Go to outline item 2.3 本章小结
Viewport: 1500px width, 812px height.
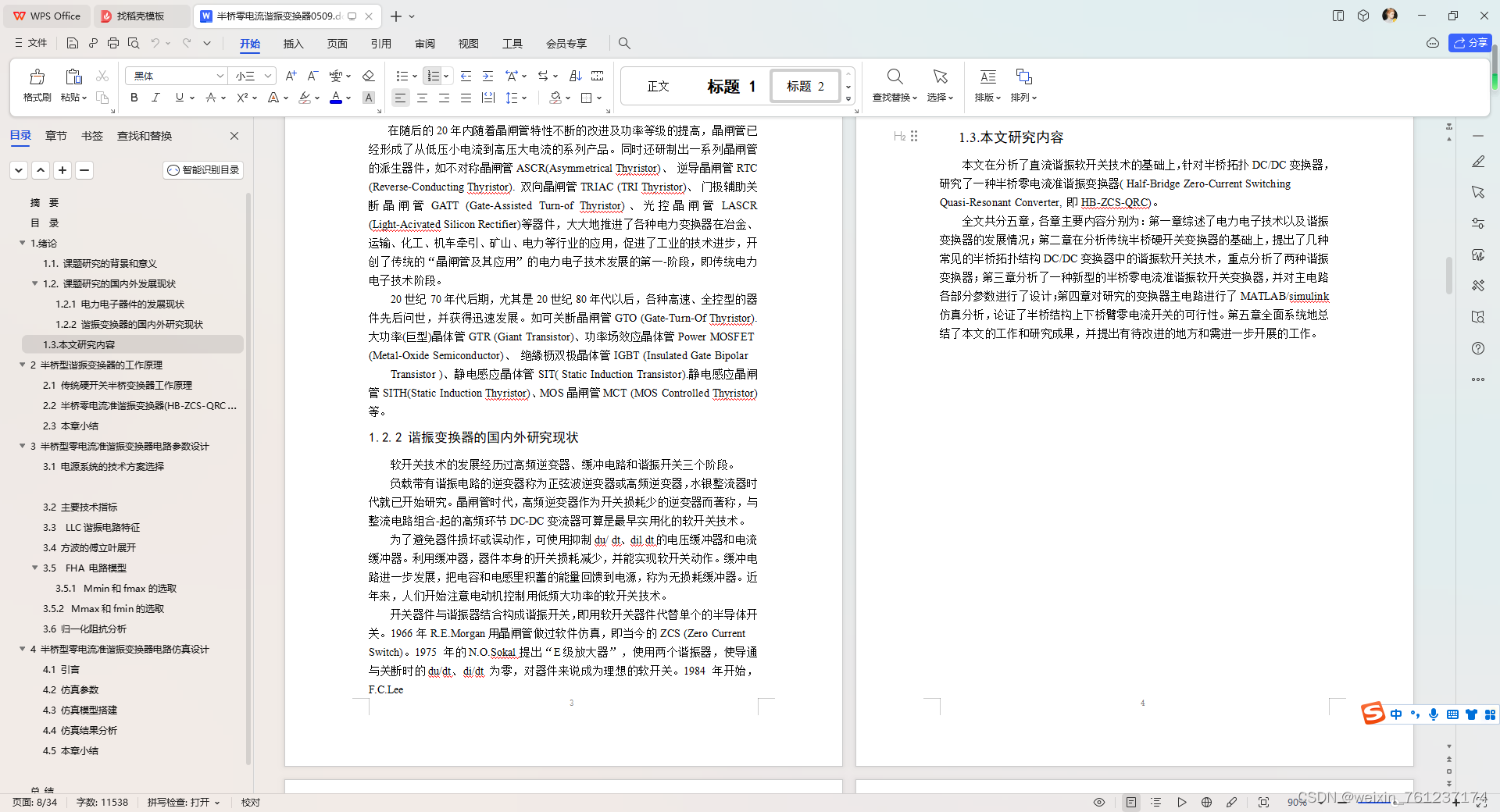click(70, 426)
